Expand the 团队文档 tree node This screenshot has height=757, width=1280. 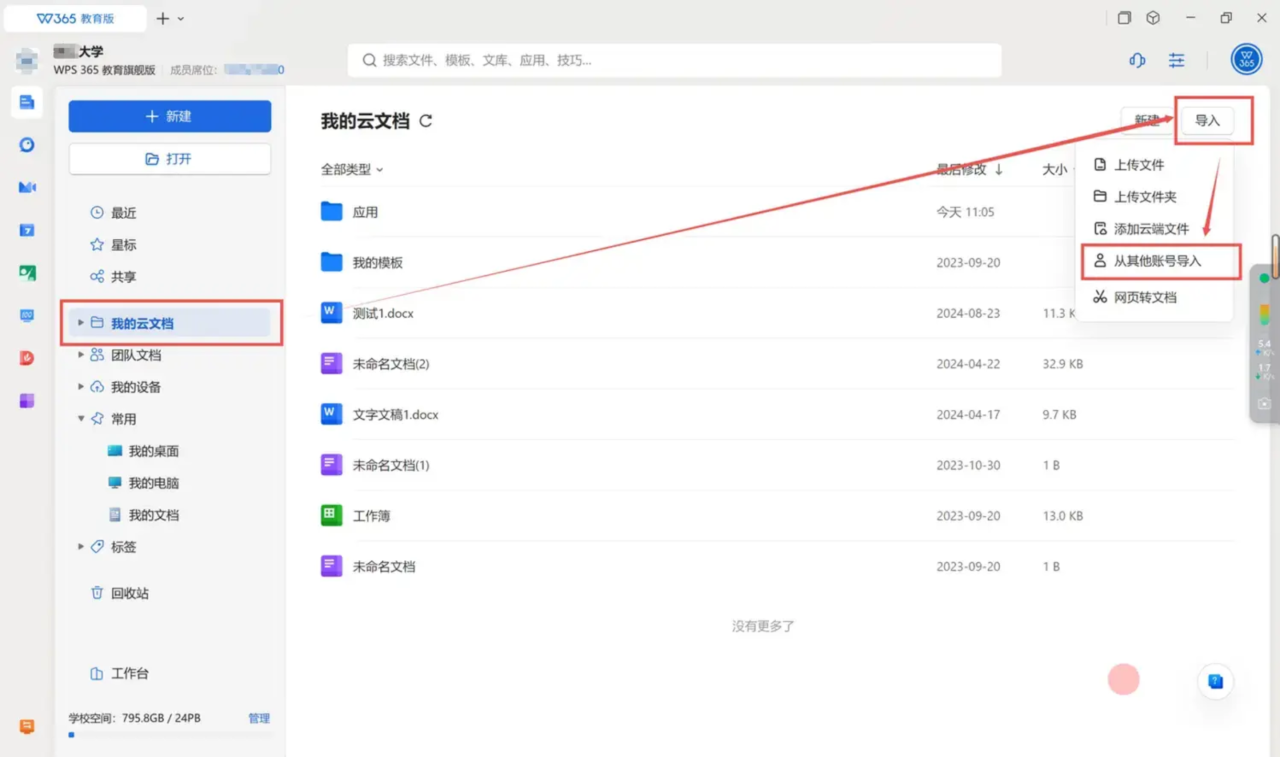(x=81, y=355)
